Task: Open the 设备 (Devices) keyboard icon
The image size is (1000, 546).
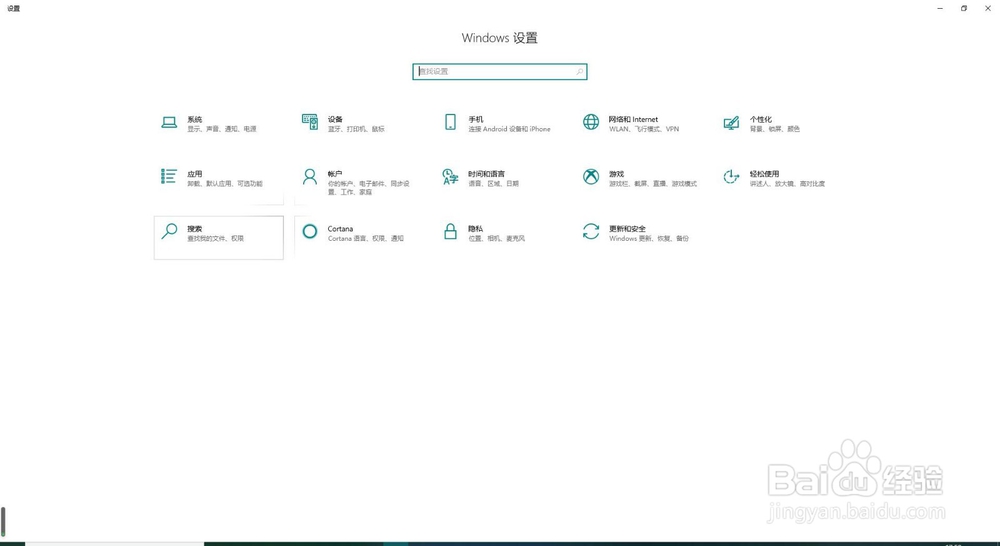Action: tap(310, 122)
